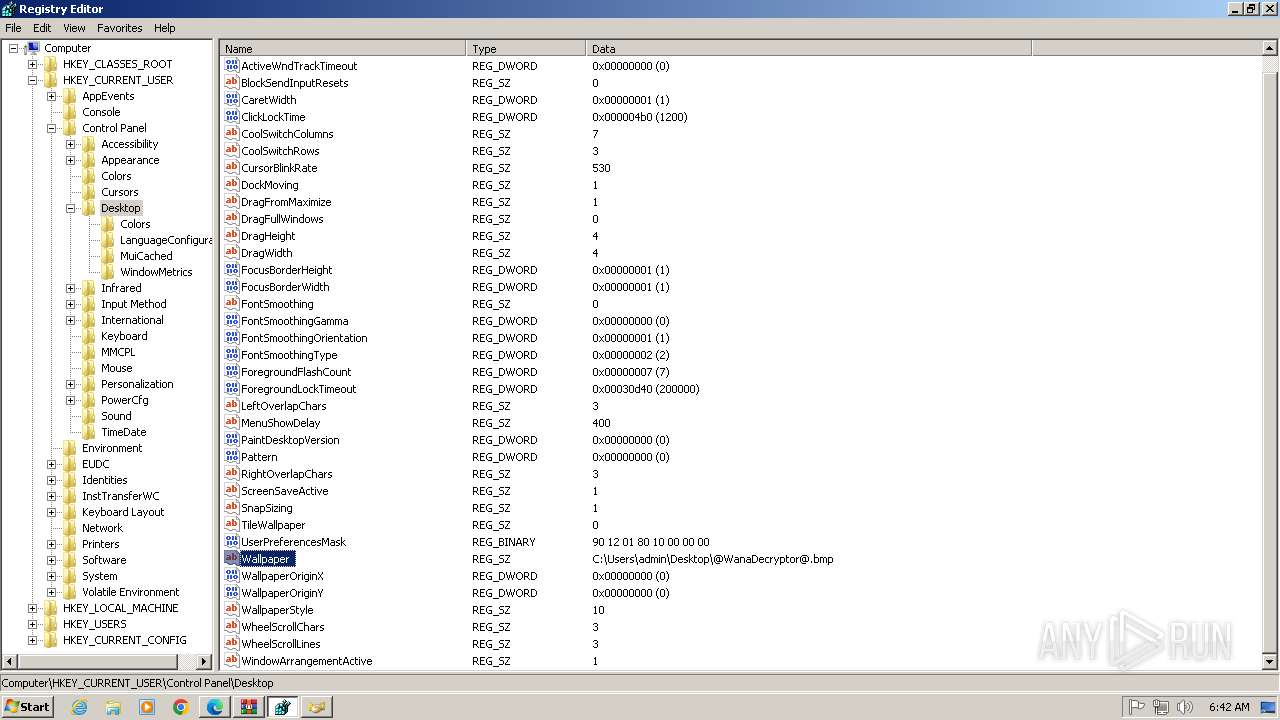This screenshot has width=1280, height=720.
Task: Expand HKEY_CLASSES_ROOT in the tree
Action: tap(33, 64)
